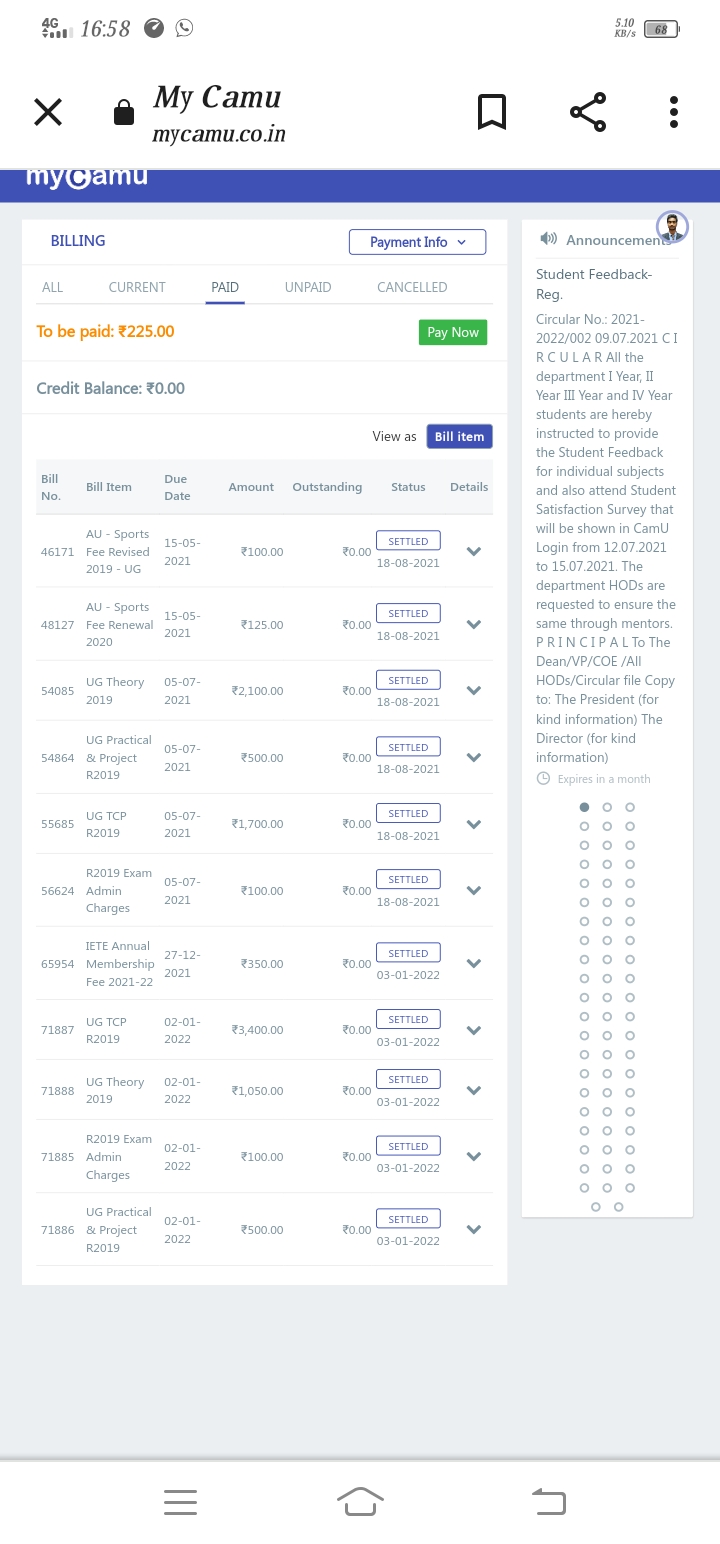The width and height of the screenshot is (720, 1544).
Task: Tap the share icon
Action: click(x=588, y=113)
